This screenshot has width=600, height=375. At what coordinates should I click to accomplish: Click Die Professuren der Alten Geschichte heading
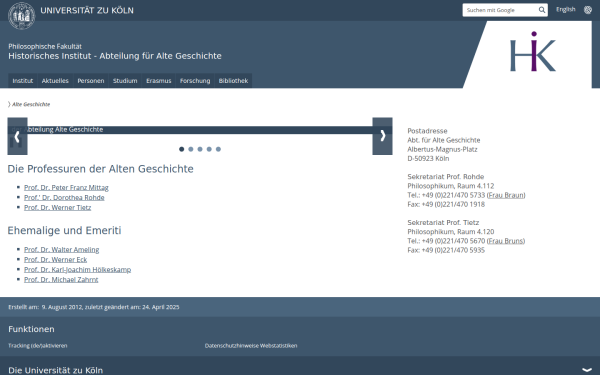[x=100, y=169]
